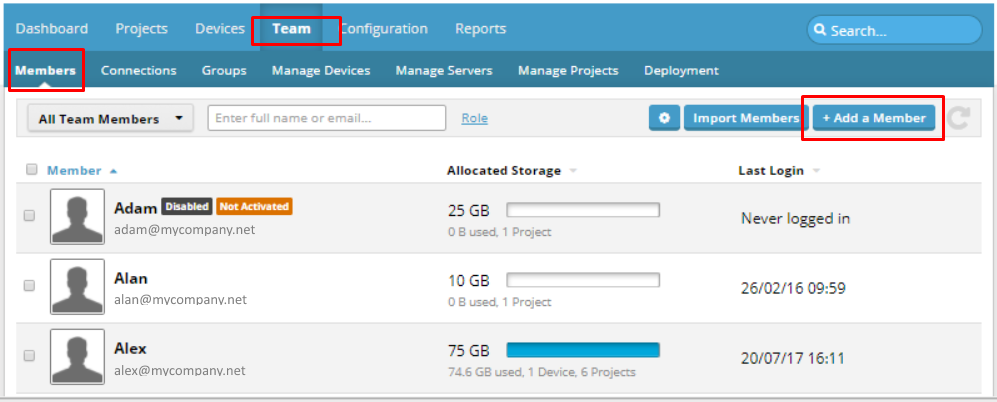The image size is (997, 402).
Task: Expand the All Team Members dropdown
Action: [x=110, y=119]
